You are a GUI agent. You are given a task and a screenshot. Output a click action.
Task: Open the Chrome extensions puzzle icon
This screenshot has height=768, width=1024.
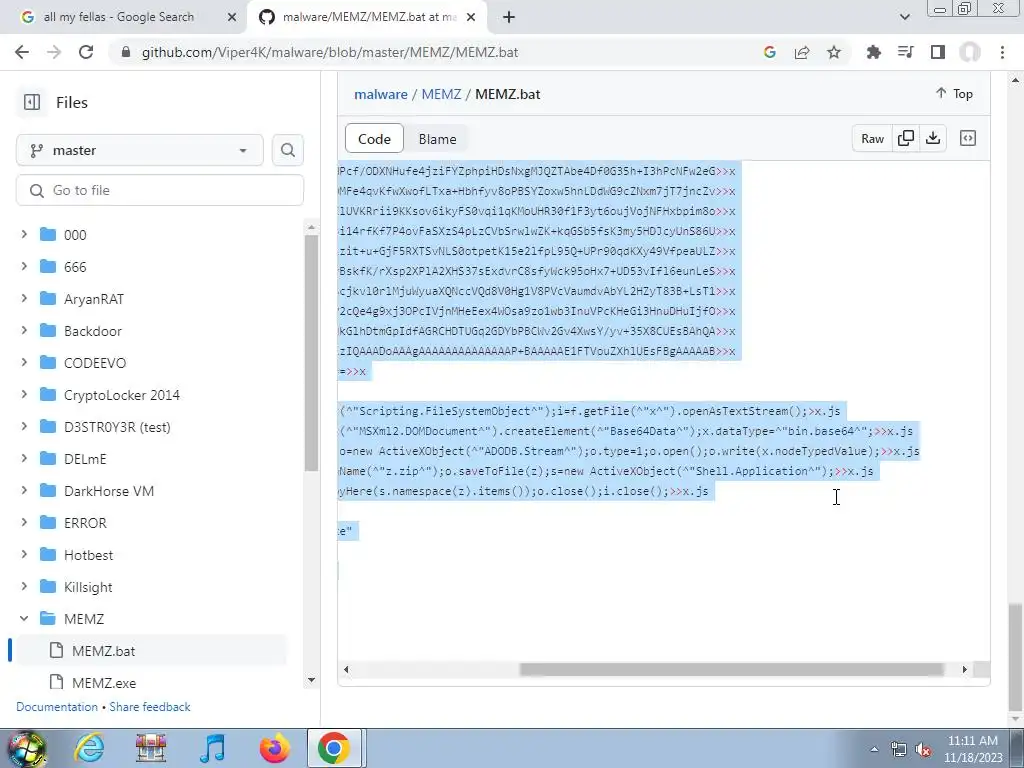pos(874,52)
